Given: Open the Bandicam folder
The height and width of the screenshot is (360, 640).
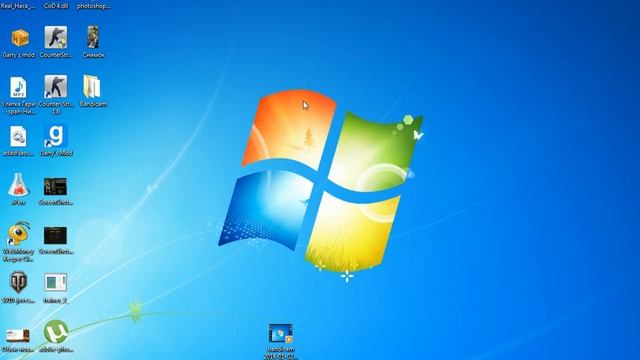Looking at the screenshot, I should (x=92, y=87).
